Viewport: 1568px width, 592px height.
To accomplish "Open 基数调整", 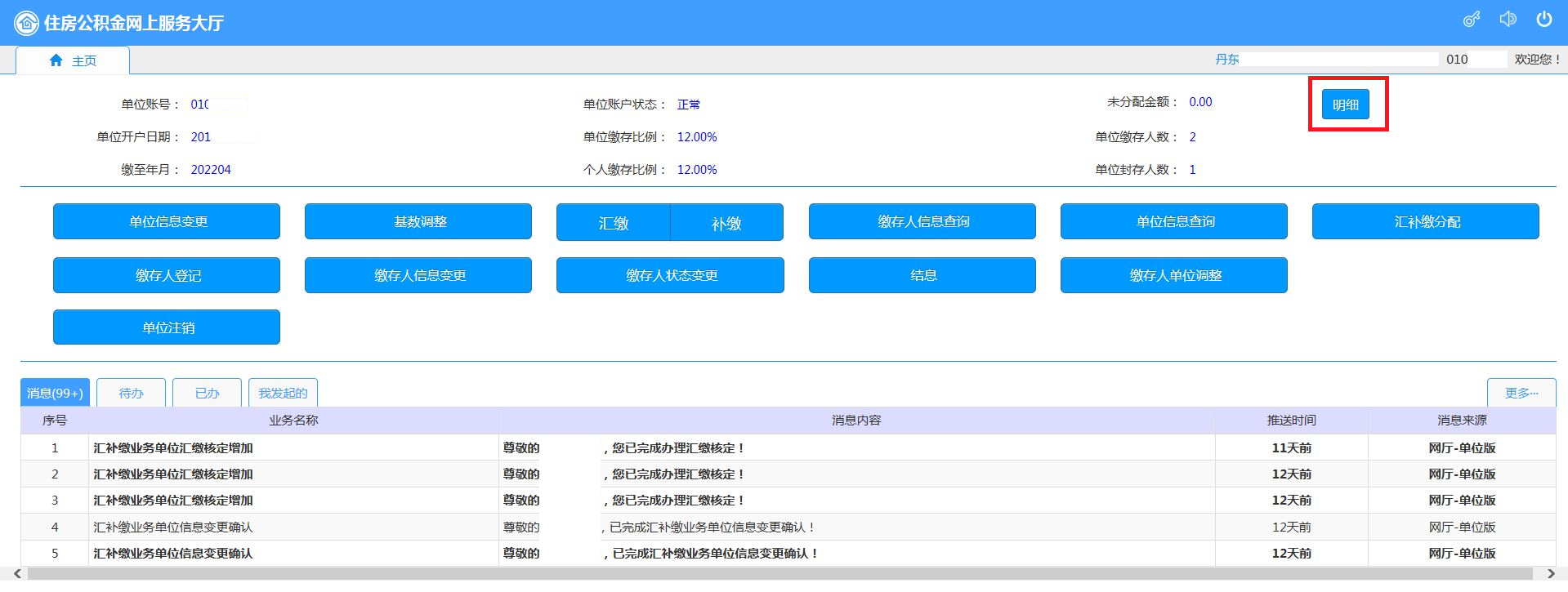I will (x=418, y=221).
